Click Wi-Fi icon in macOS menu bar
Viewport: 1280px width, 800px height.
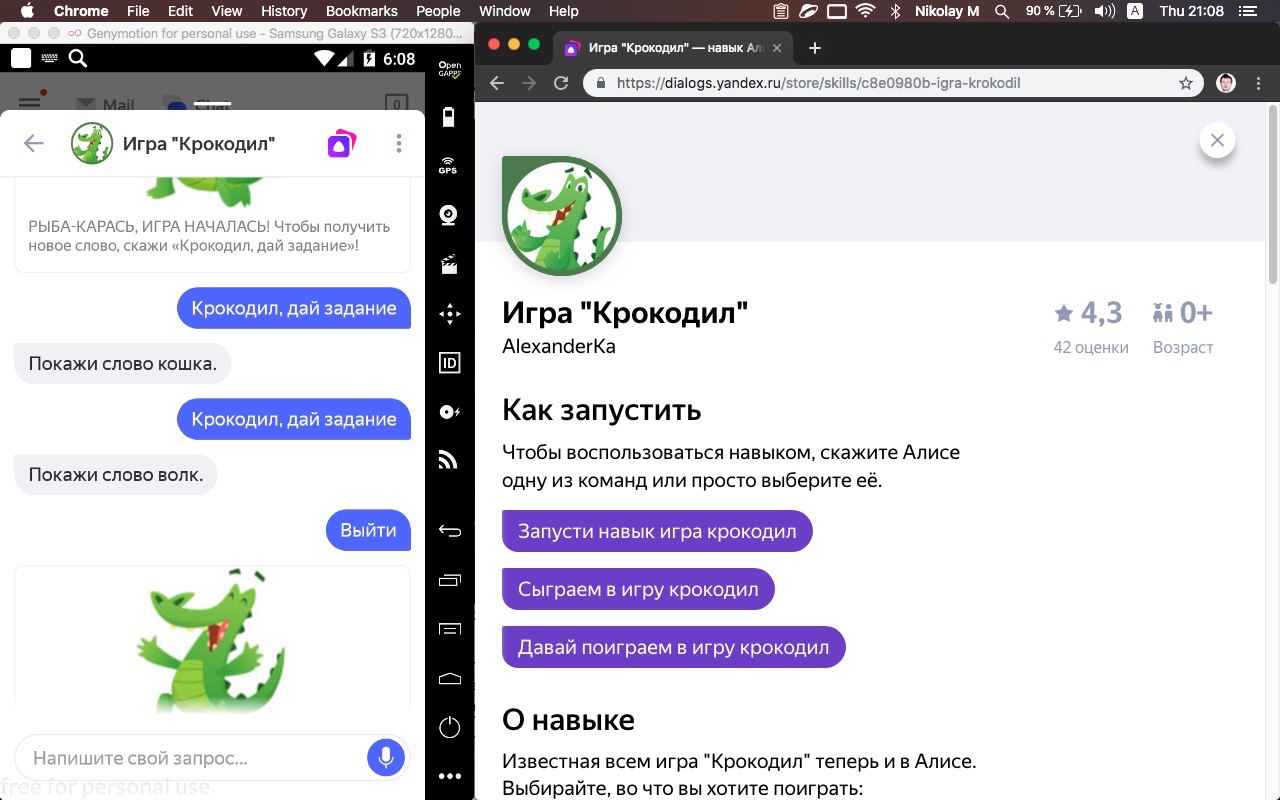pyautogui.click(x=865, y=11)
